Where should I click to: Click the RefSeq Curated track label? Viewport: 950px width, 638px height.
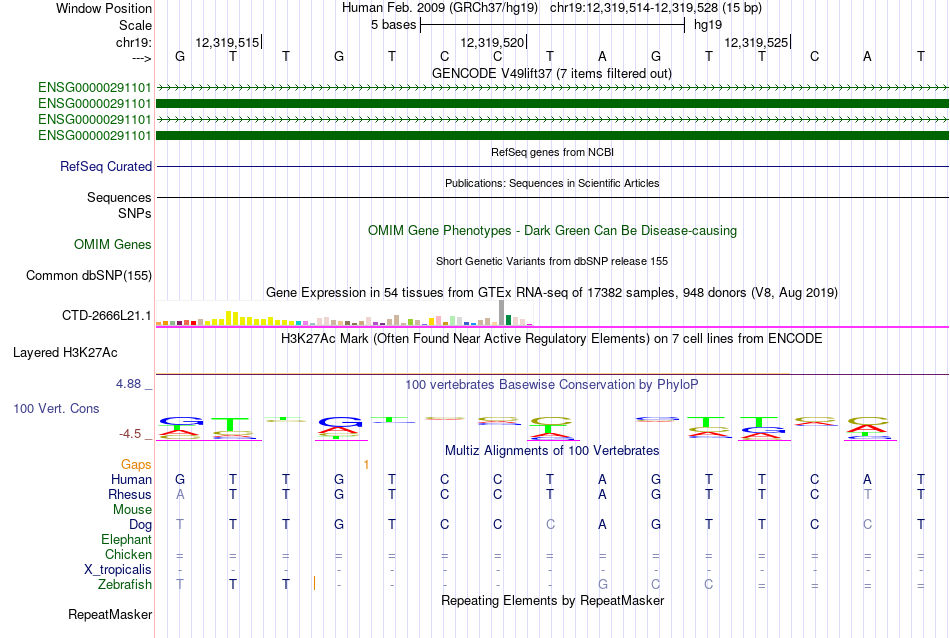tap(105, 166)
